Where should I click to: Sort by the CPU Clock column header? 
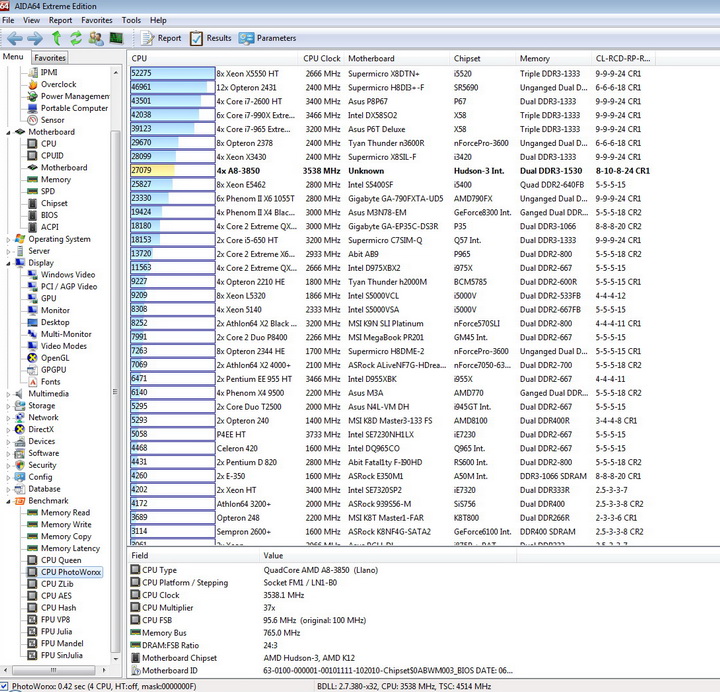(321, 58)
